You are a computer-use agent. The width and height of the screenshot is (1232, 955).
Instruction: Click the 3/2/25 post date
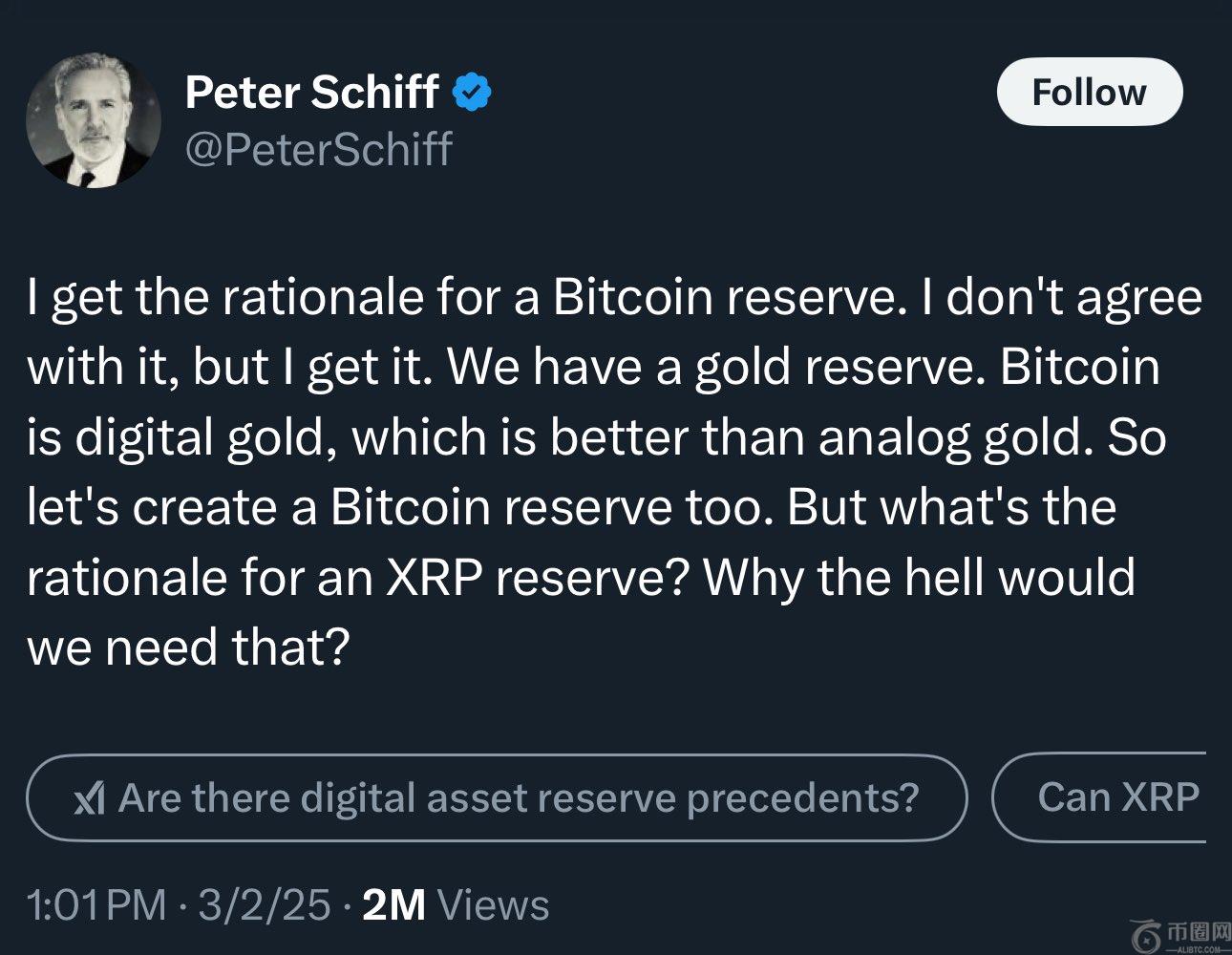264,904
